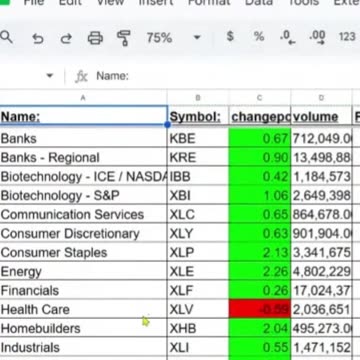Open the Edit menu
The image size is (360, 360).
click(70, 2)
